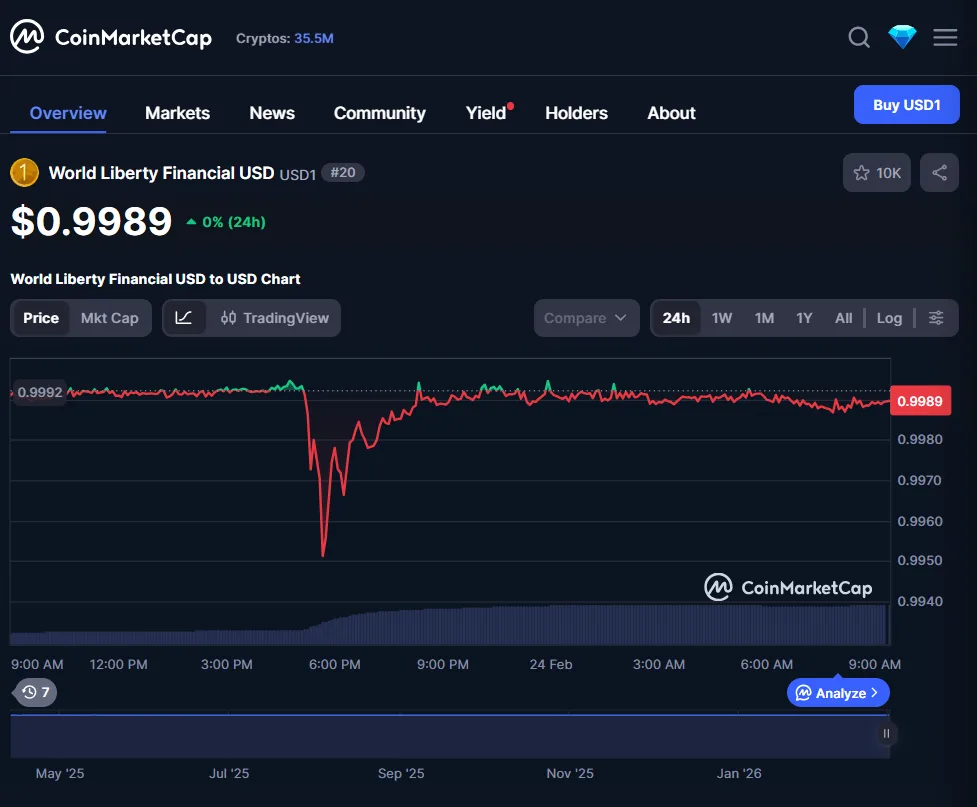Open the chart settings sliders icon
Viewport: 977px width, 807px height.
pyautogui.click(x=936, y=317)
